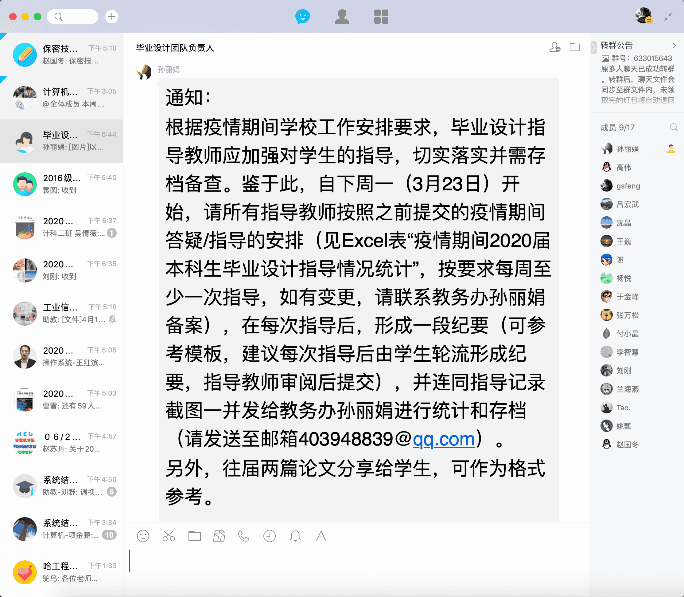Open font settings 'A' icon

coord(321,536)
